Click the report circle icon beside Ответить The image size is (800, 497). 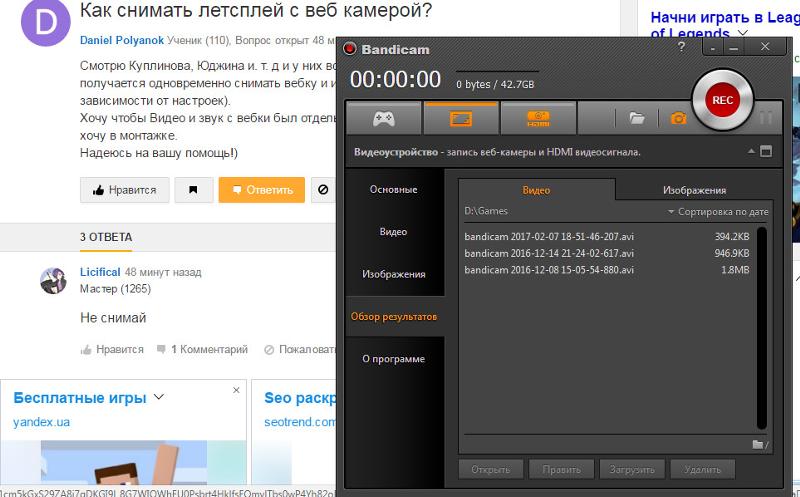click(323, 190)
